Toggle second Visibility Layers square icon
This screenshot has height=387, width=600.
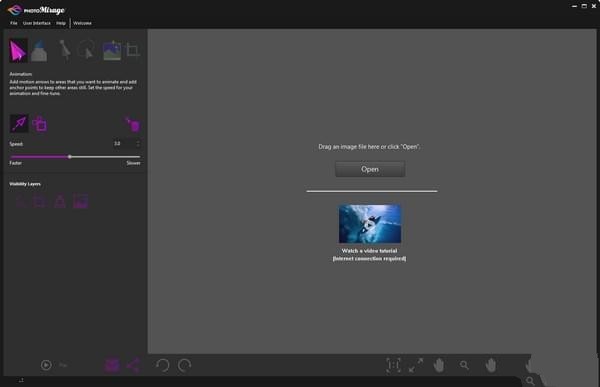pos(40,201)
